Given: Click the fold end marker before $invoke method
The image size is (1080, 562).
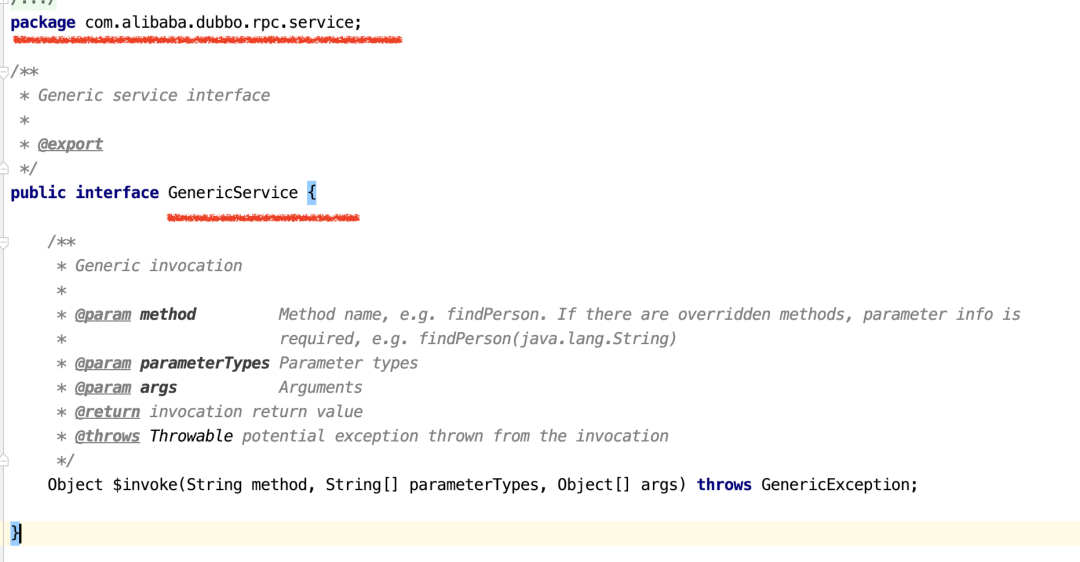Looking at the screenshot, I should coord(4,461).
